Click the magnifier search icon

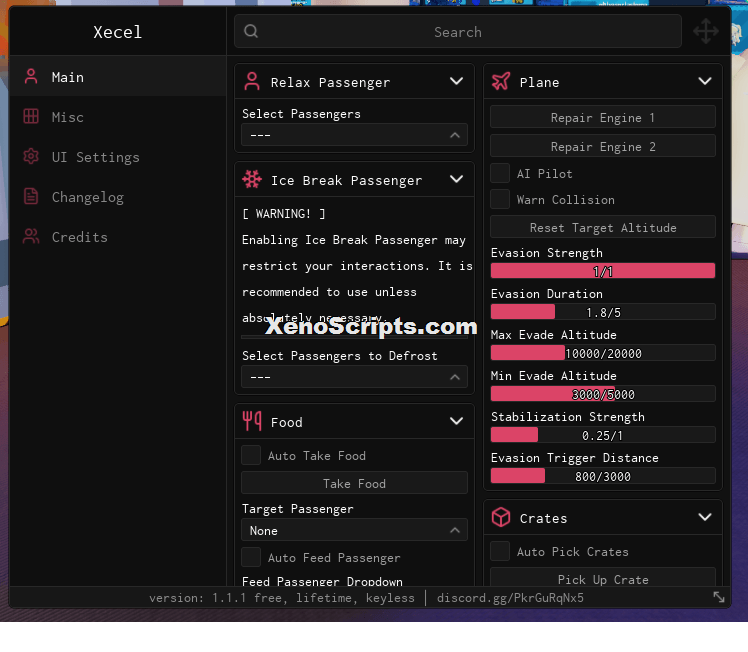(251, 31)
